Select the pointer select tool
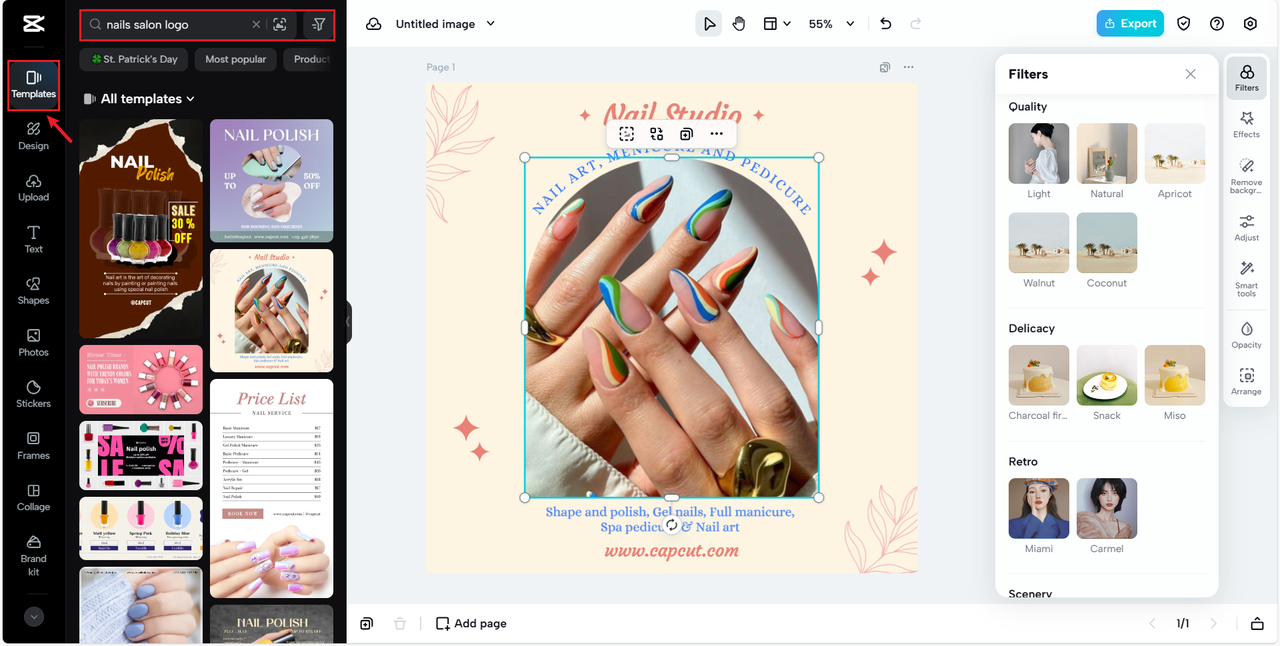Viewport: 1280px width, 646px height. point(709,24)
